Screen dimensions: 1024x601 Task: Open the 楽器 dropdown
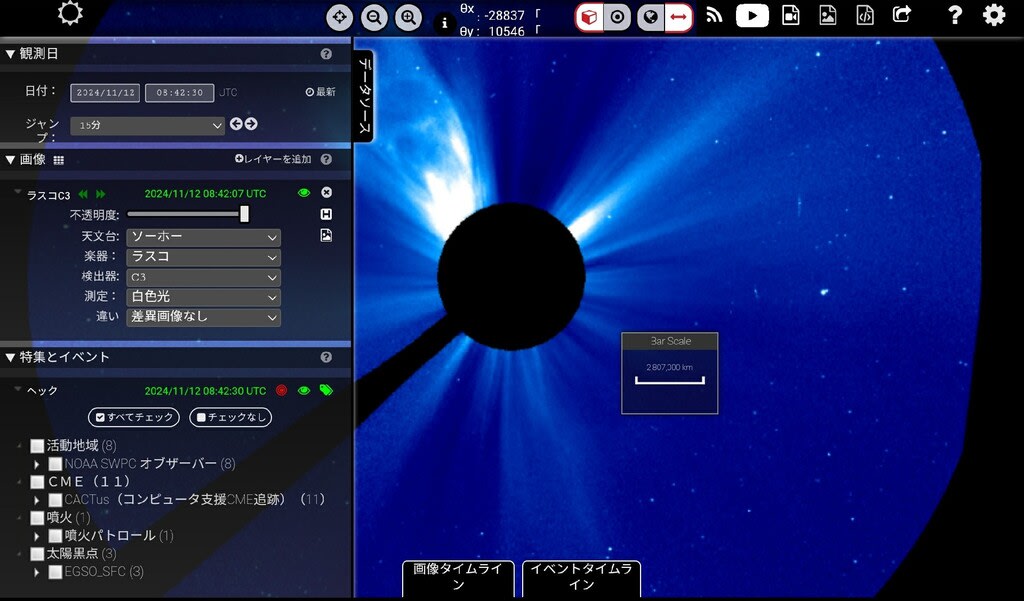coord(203,257)
